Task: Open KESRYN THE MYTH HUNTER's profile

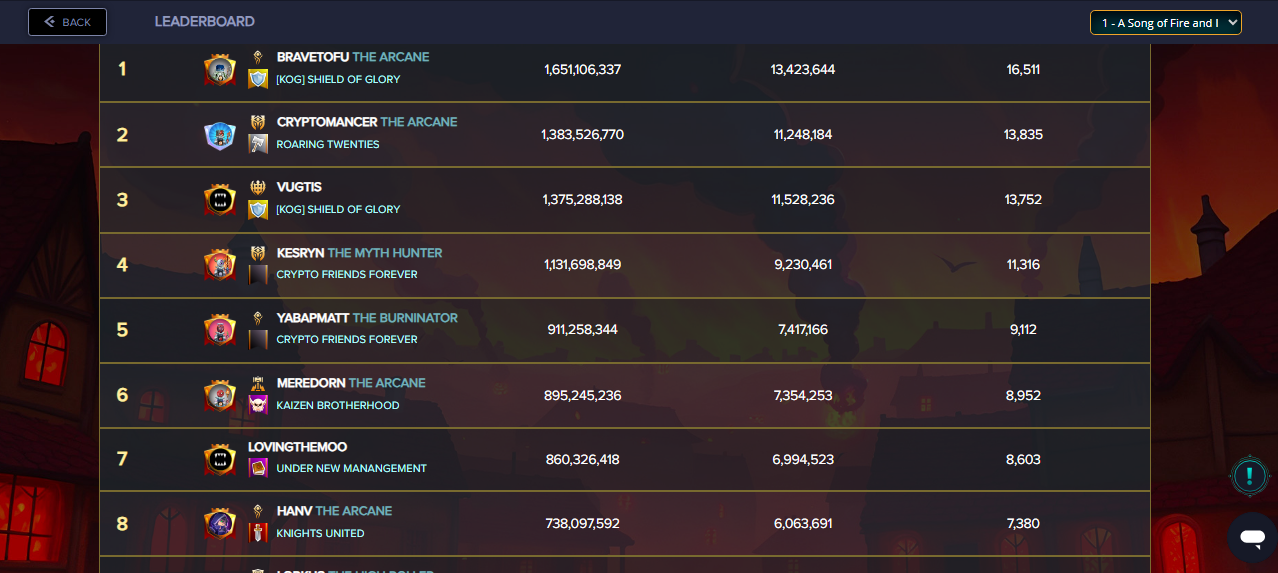Action: point(359,253)
